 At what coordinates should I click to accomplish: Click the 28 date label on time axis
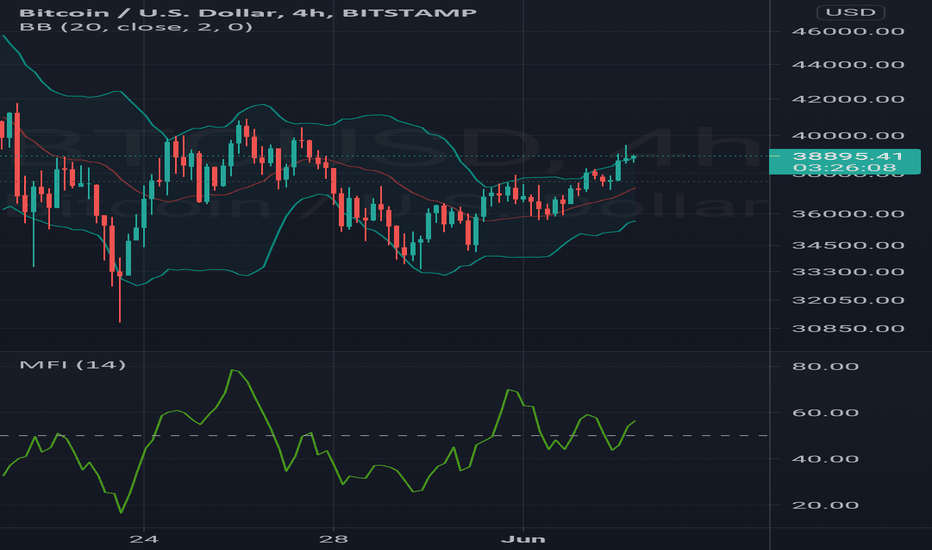333,539
